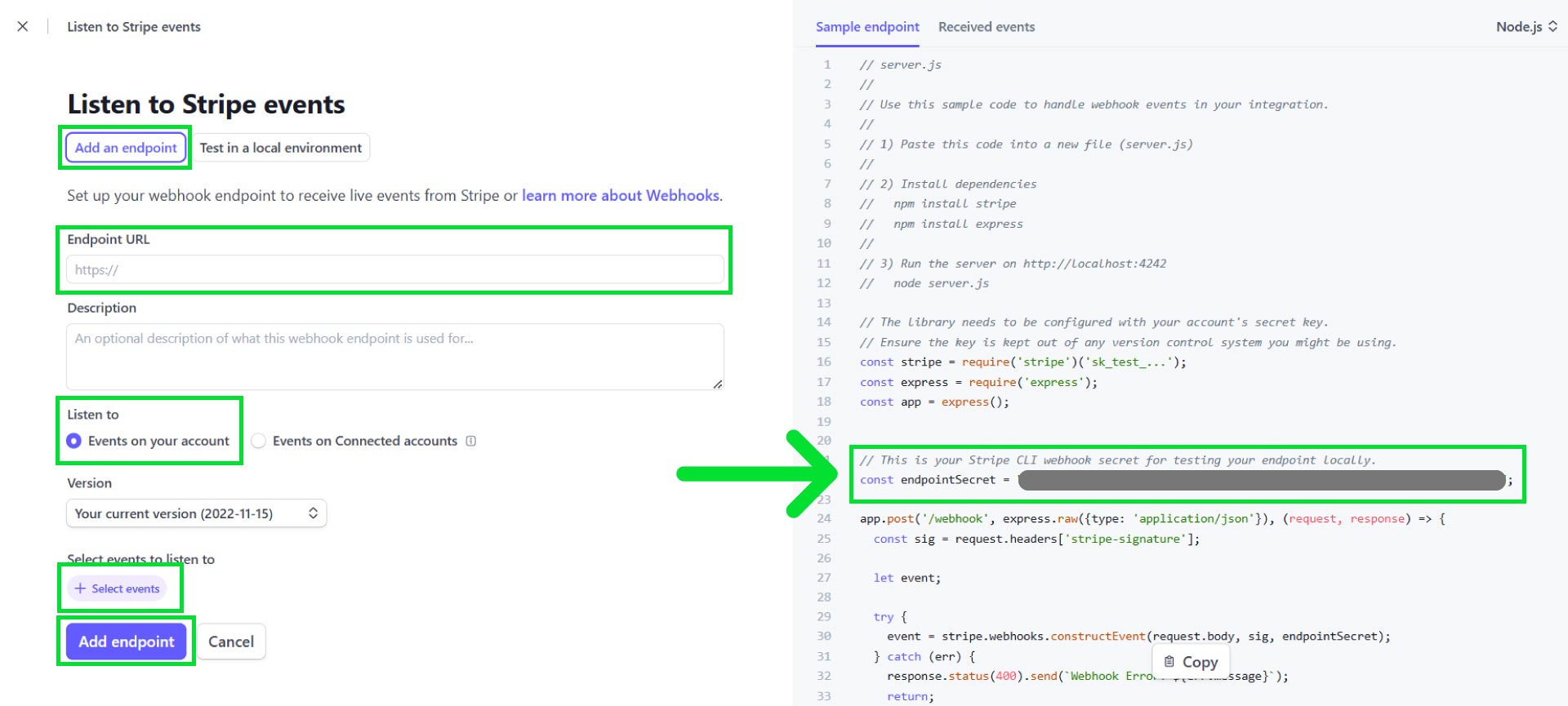Click the 'Listen to Stripe events' heading
1568x706 pixels.
206,104
